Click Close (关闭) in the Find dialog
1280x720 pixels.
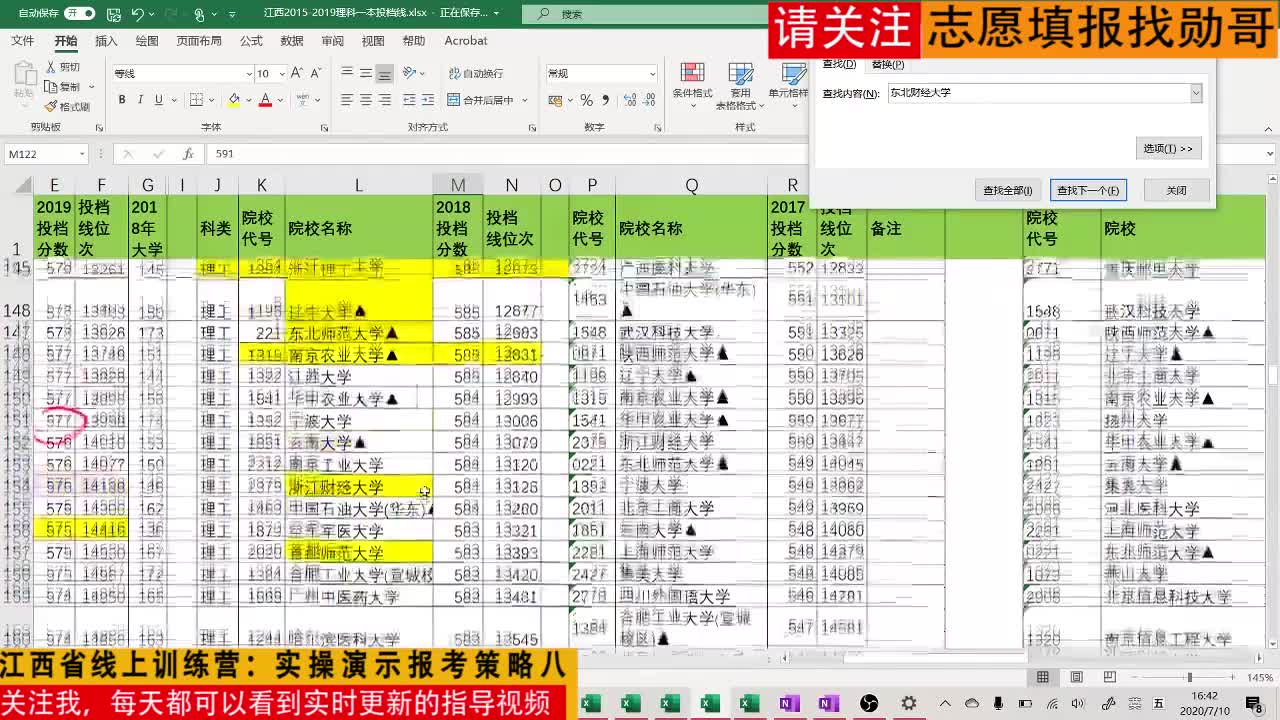point(1176,190)
